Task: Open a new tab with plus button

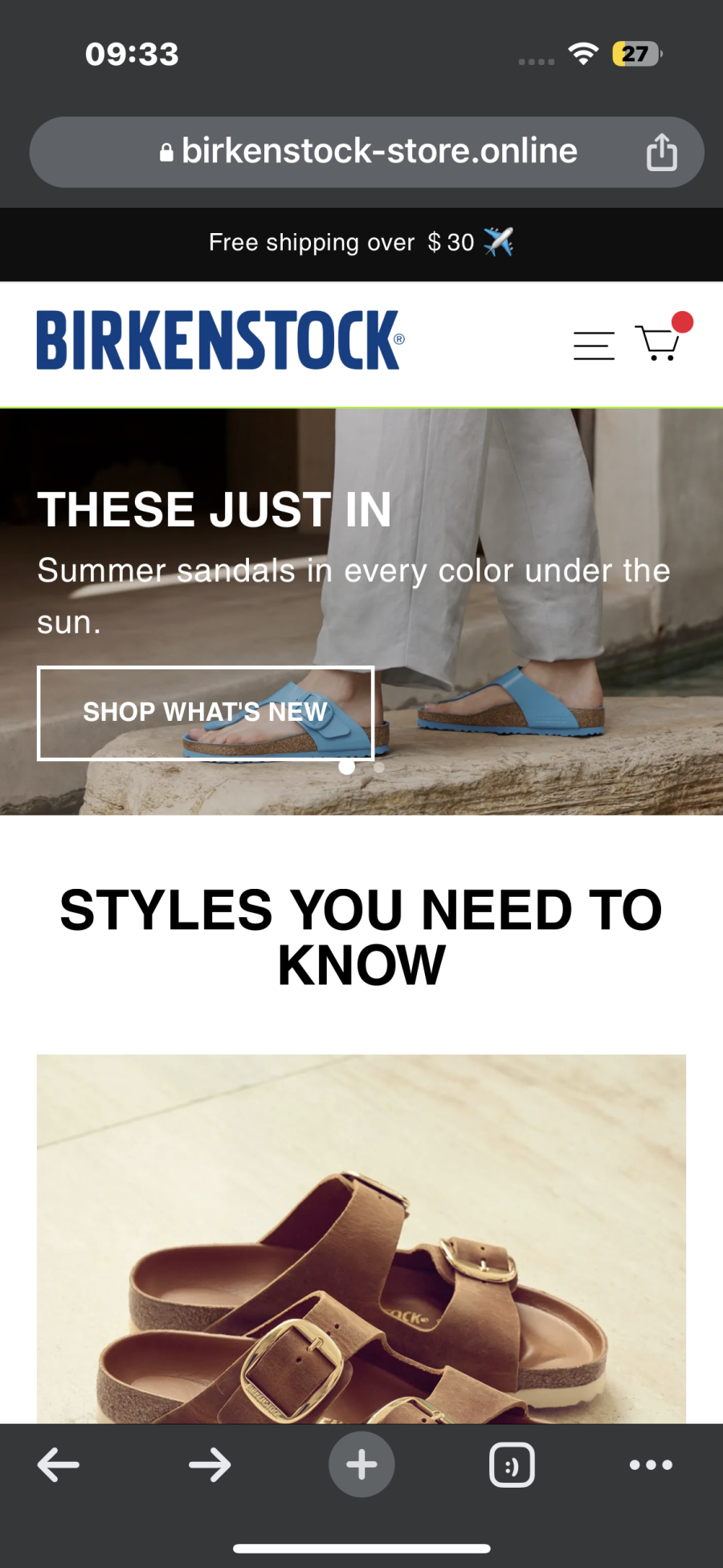Action: (x=361, y=1464)
